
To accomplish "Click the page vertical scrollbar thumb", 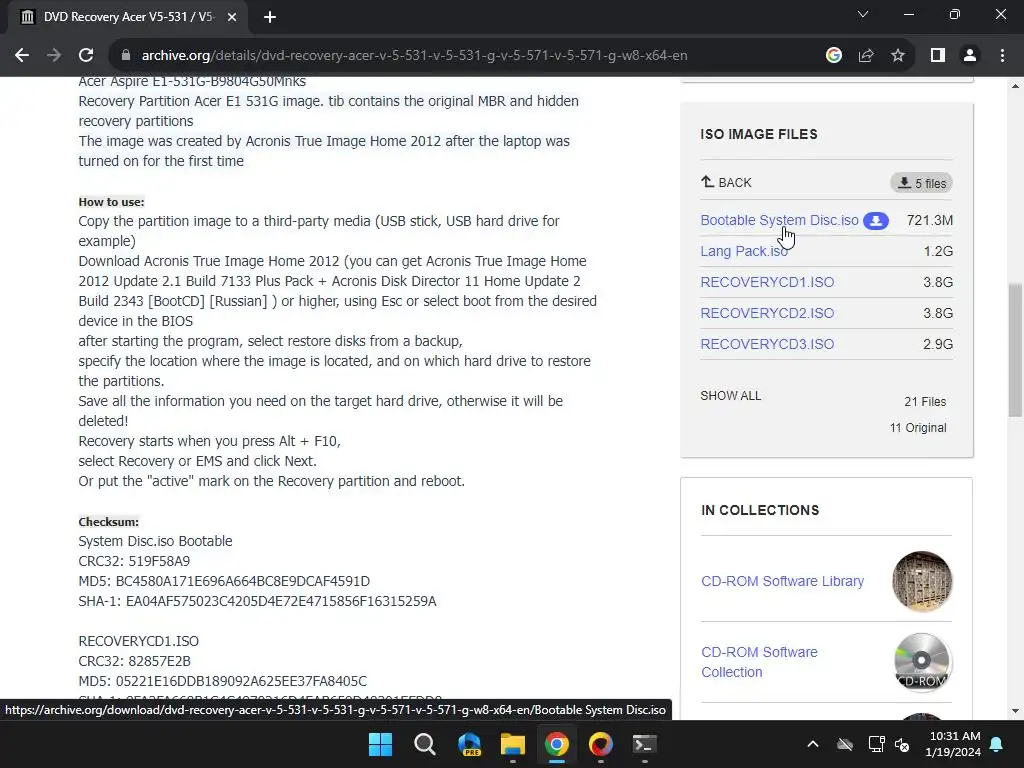I will click(x=1015, y=350).
